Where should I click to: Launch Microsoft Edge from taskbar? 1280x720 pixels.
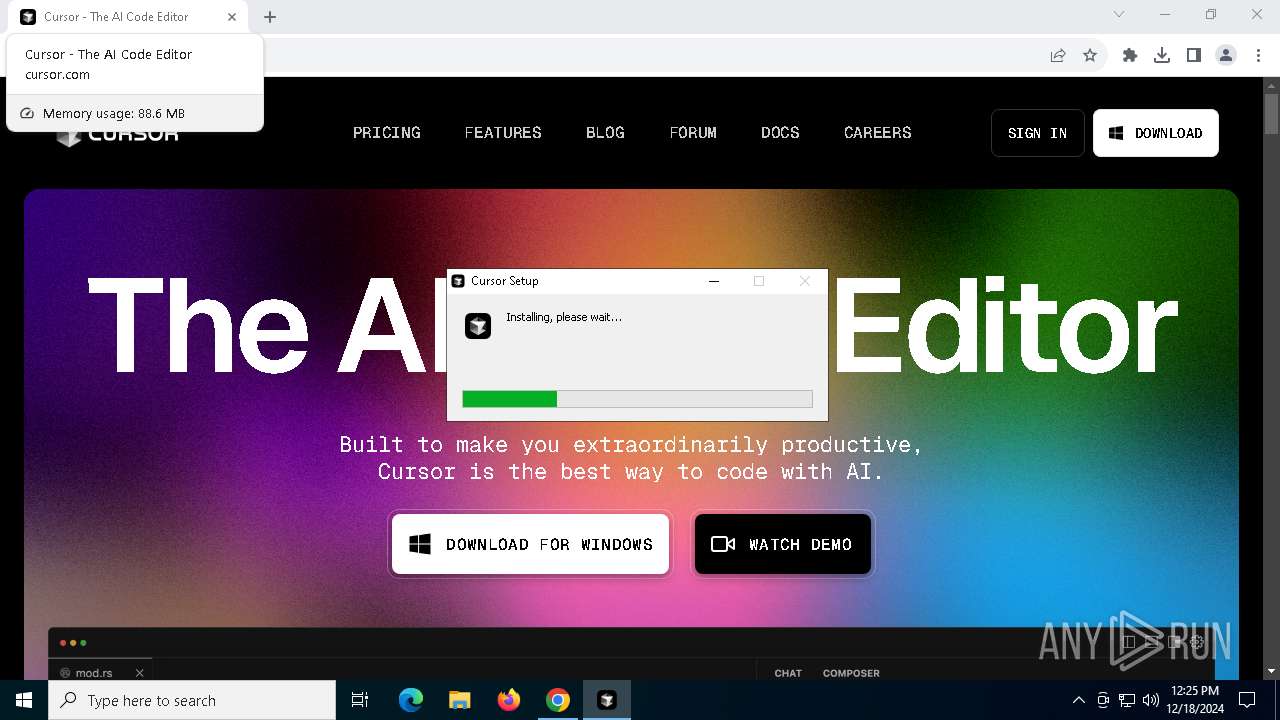pos(411,700)
